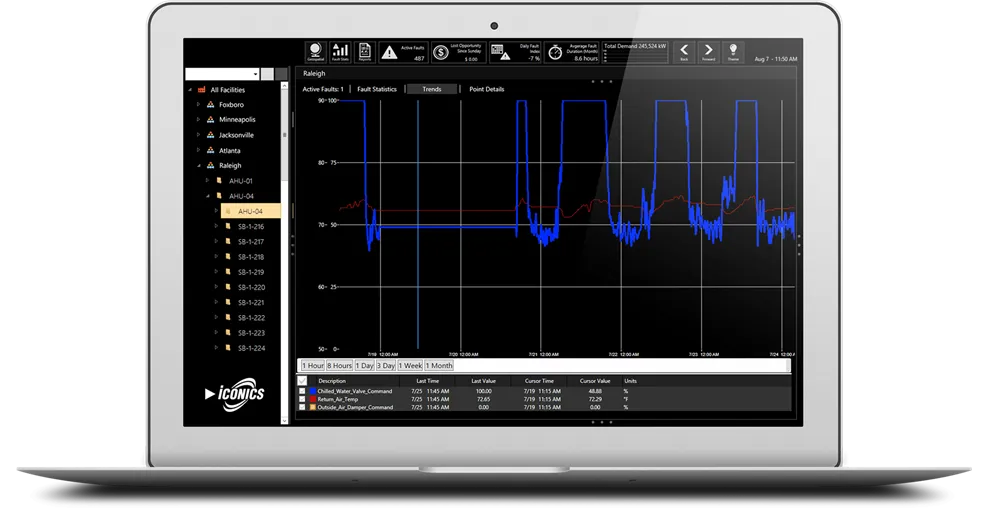The image size is (1000, 508).
Task: Click the Theme lightbulb icon
Action: pyautogui.click(x=733, y=51)
